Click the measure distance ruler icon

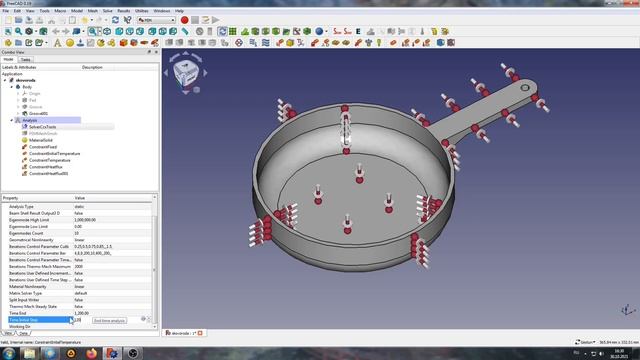point(185,31)
